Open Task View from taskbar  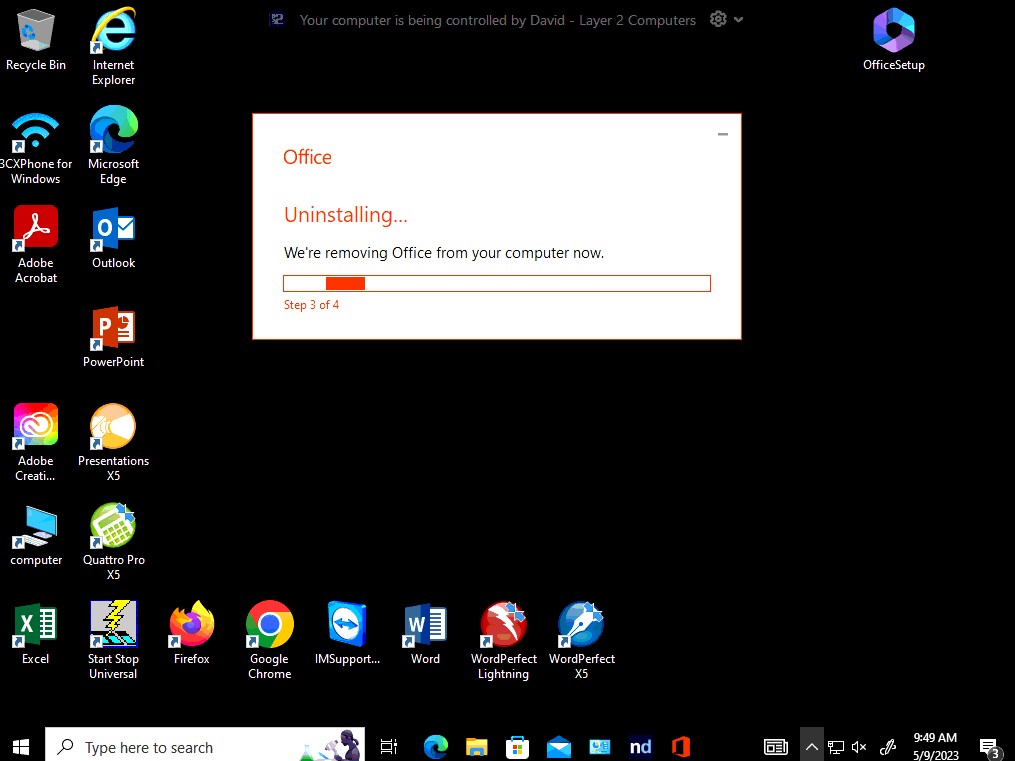pos(388,747)
